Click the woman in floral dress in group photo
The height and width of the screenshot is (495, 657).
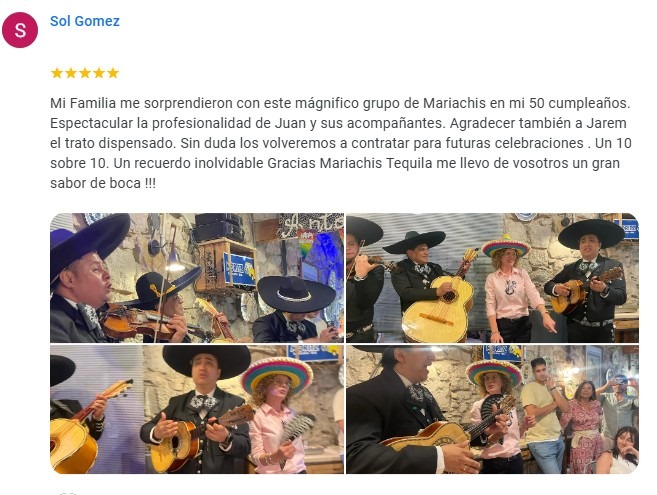[584, 426]
